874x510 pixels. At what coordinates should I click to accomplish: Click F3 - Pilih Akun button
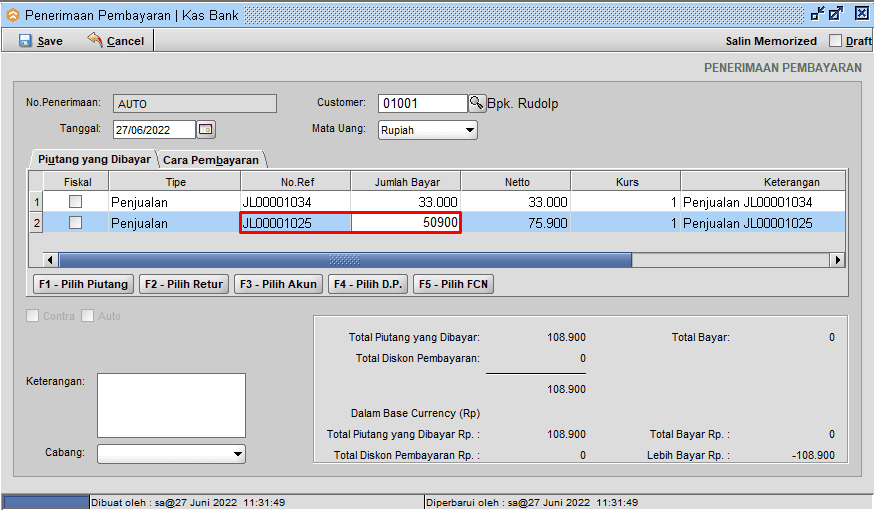(278, 284)
